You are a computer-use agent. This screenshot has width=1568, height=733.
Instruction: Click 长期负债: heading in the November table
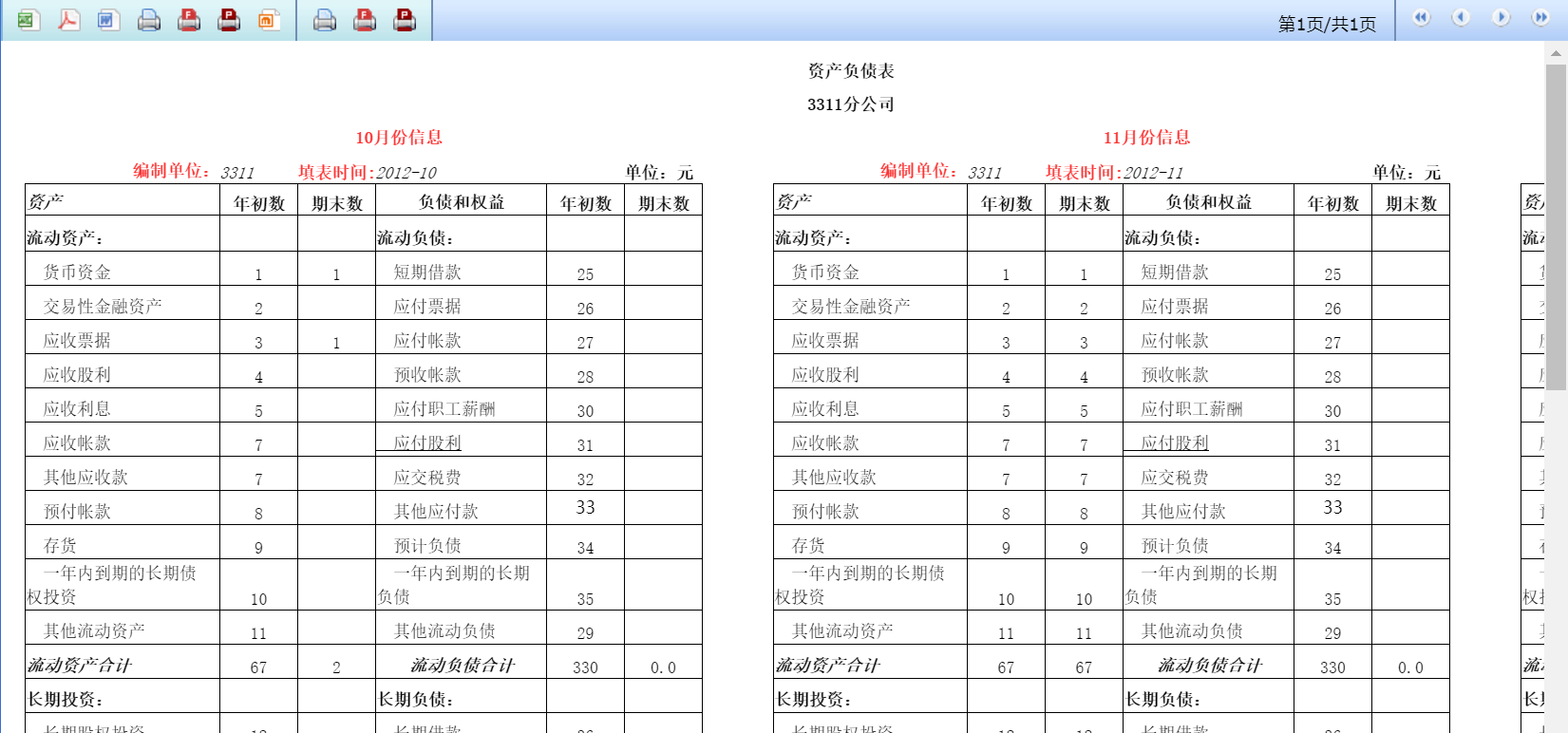click(x=1162, y=700)
